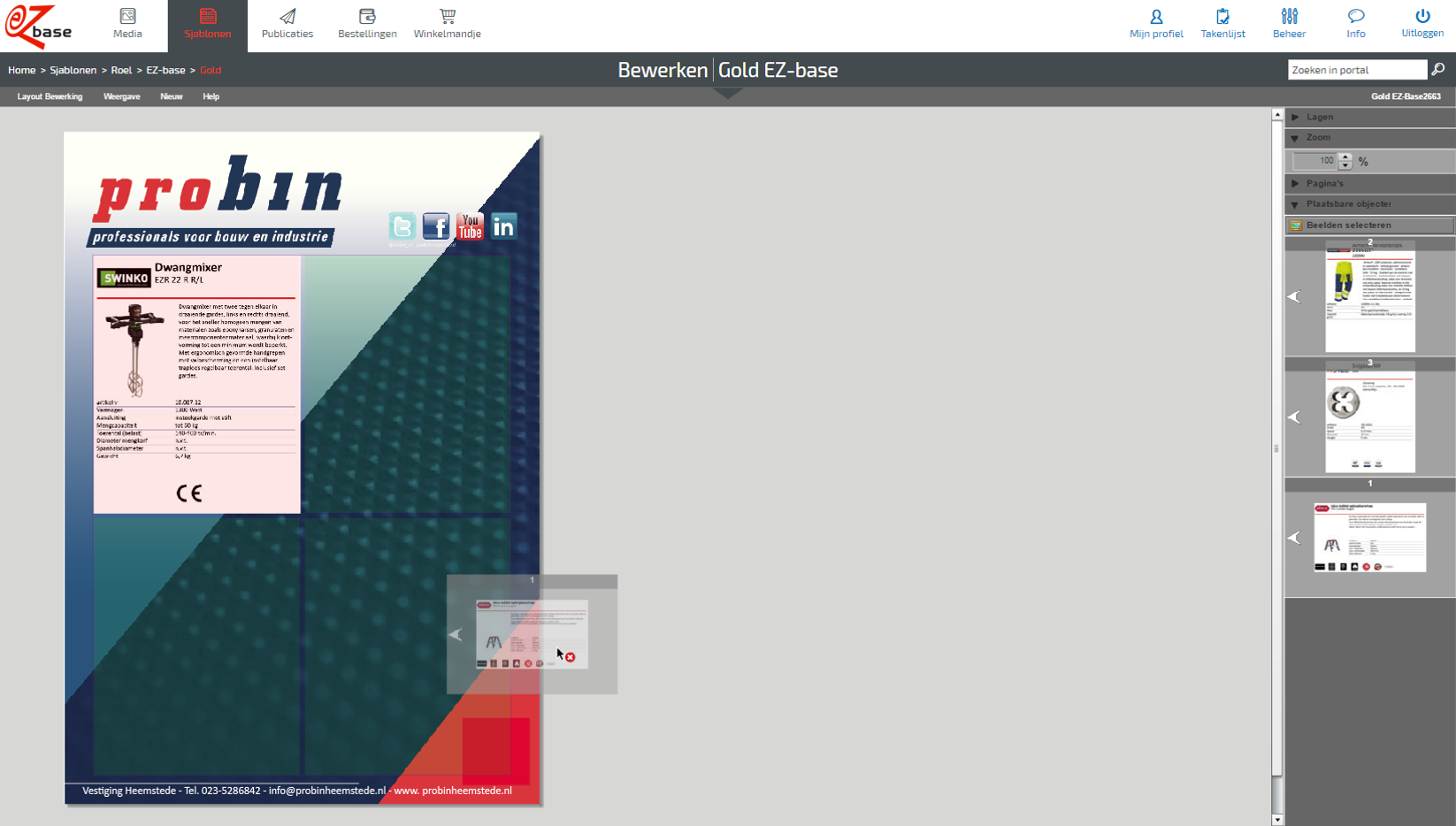Open Beheer management settings
The image size is (1456, 826).
1289,24
